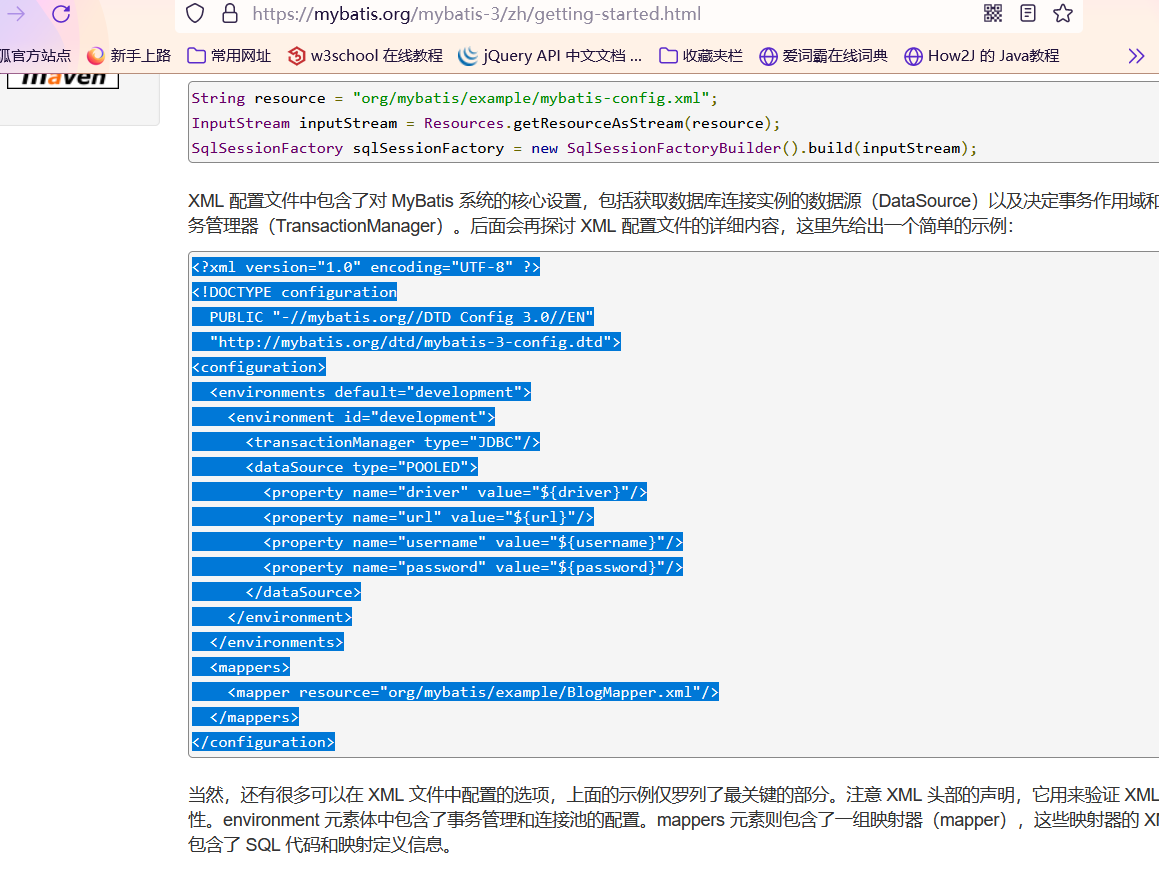Click the dataSource type="POOLED" line
The height and width of the screenshot is (876, 1159).
pyautogui.click(x=335, y=467)
